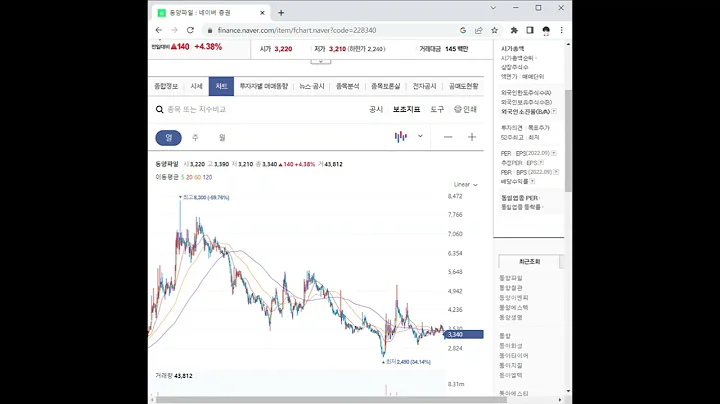Expand the collapsed quote summary arrow

click(x=321, y=62)
